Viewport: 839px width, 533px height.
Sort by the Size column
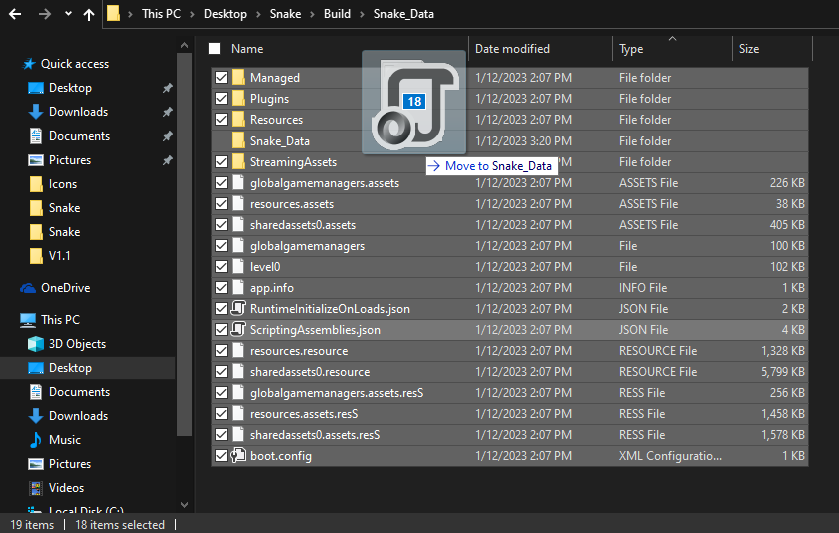[x=749, y=49]
